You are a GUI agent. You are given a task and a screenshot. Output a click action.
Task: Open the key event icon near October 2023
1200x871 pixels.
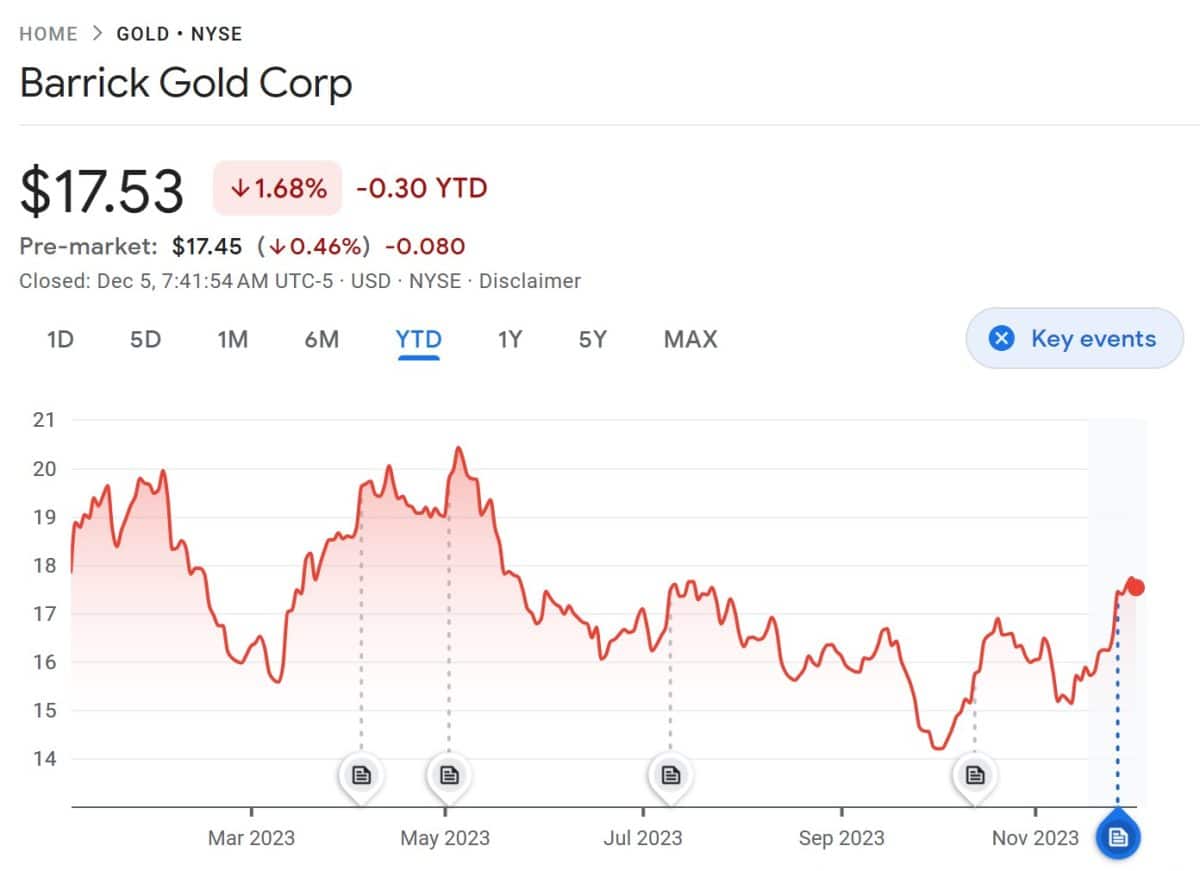[975, 773]
